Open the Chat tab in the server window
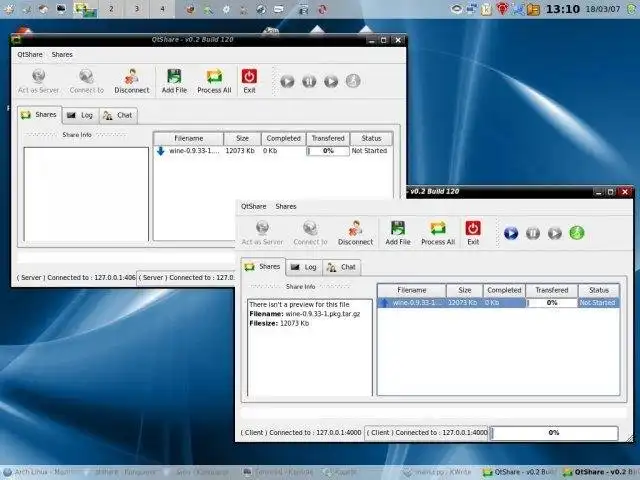Viewport: 640px width, 480px height. (x=118, y=115)
